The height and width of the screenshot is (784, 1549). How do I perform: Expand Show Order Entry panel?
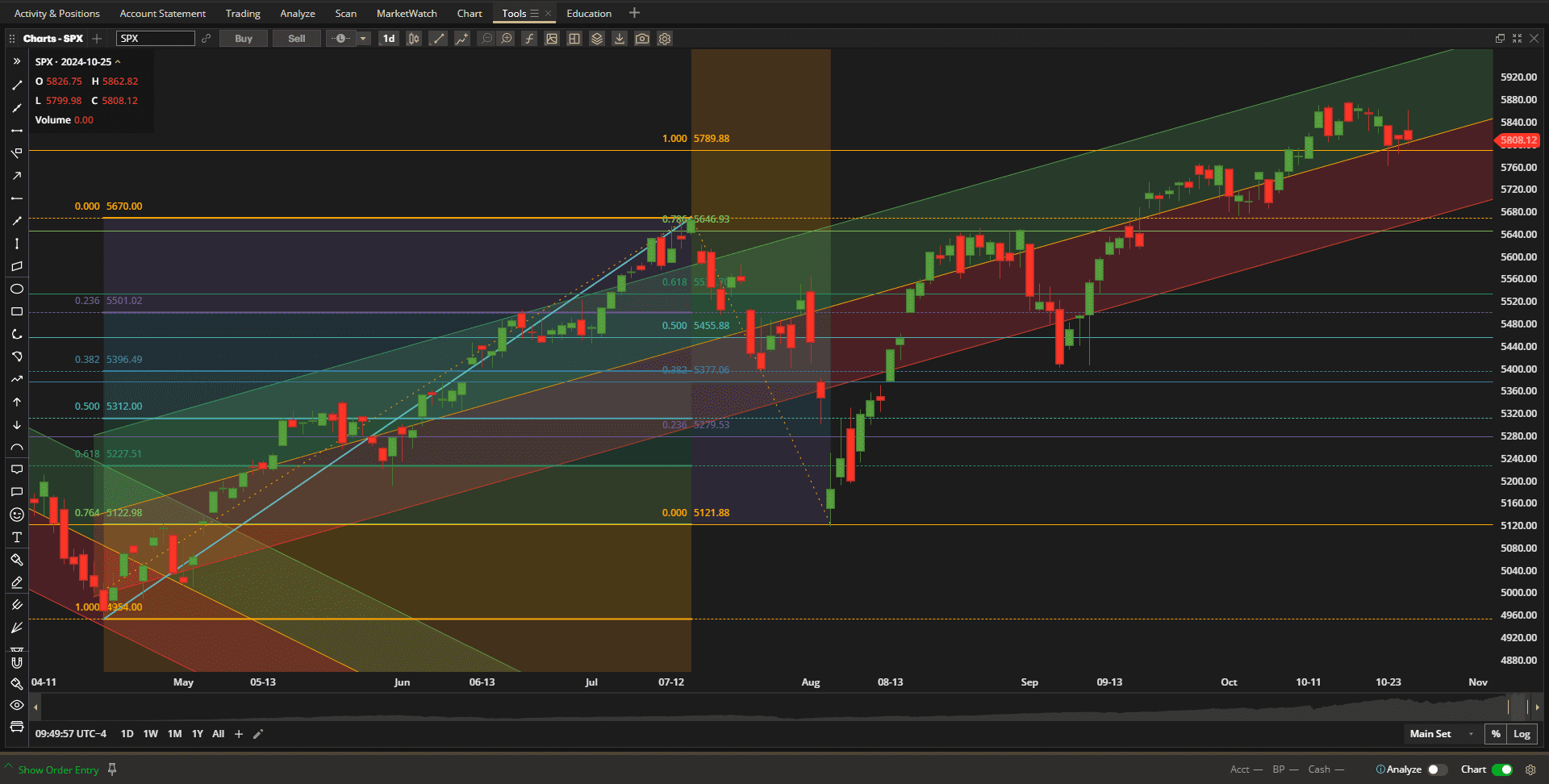[58, 770]
